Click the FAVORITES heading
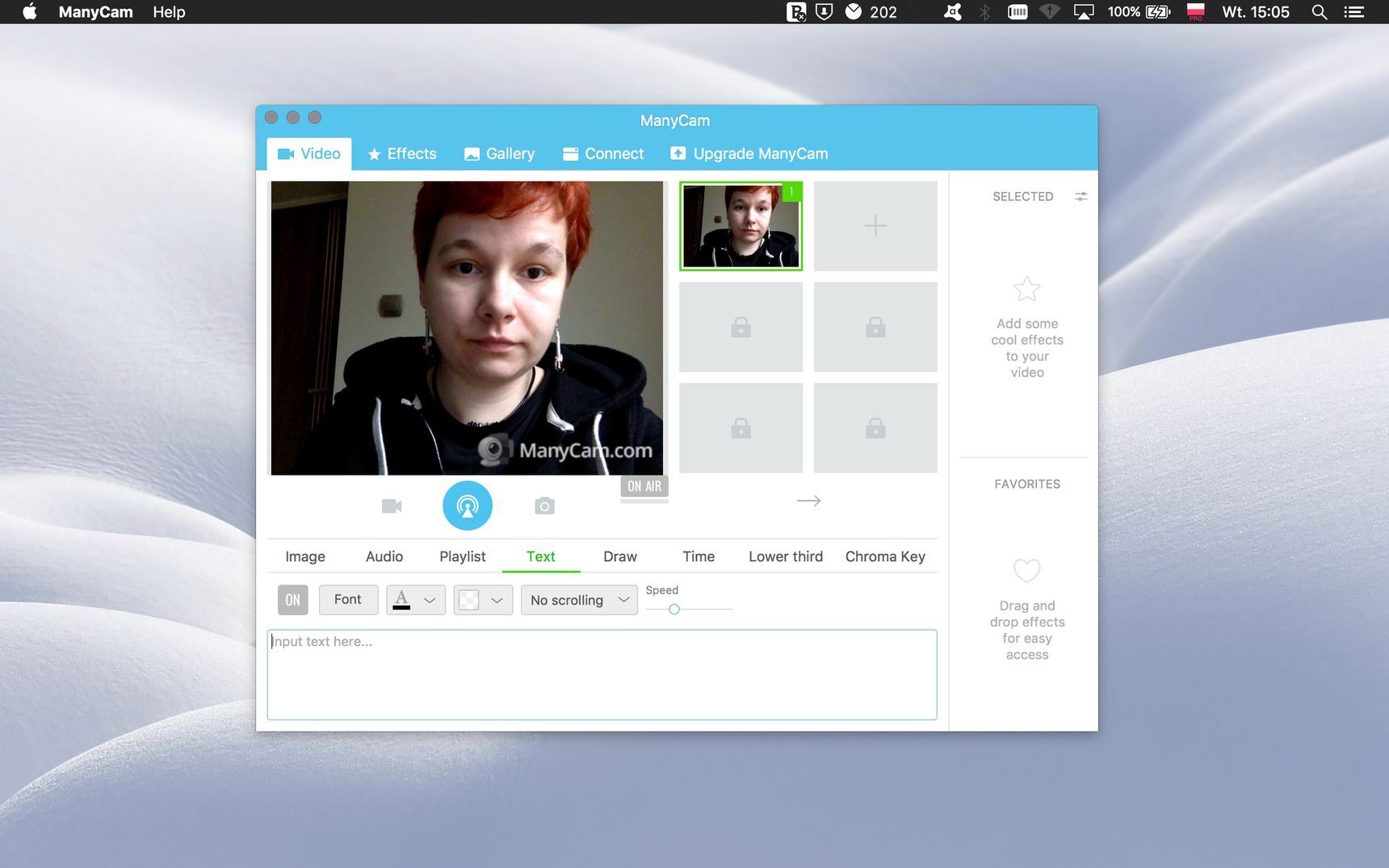Viewport: 1389px width, 868px height. (x=1027, y=484)
